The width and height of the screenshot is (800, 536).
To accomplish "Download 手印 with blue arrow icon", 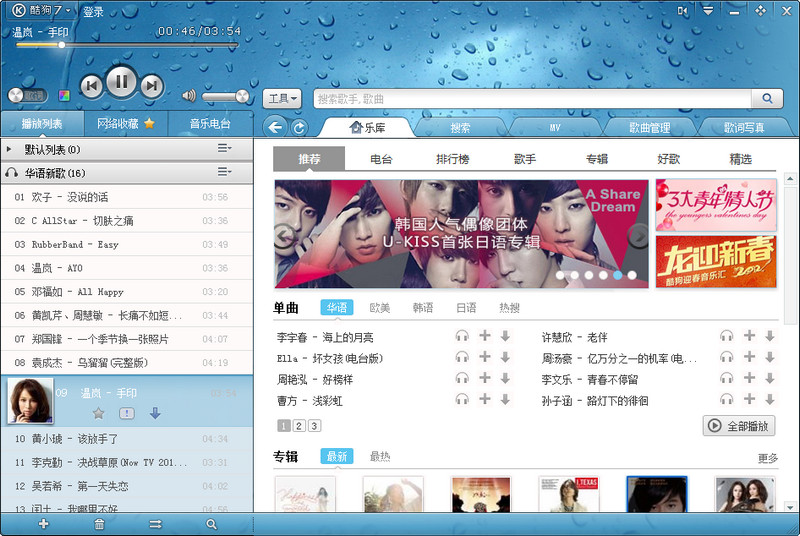I will (156, 413).
